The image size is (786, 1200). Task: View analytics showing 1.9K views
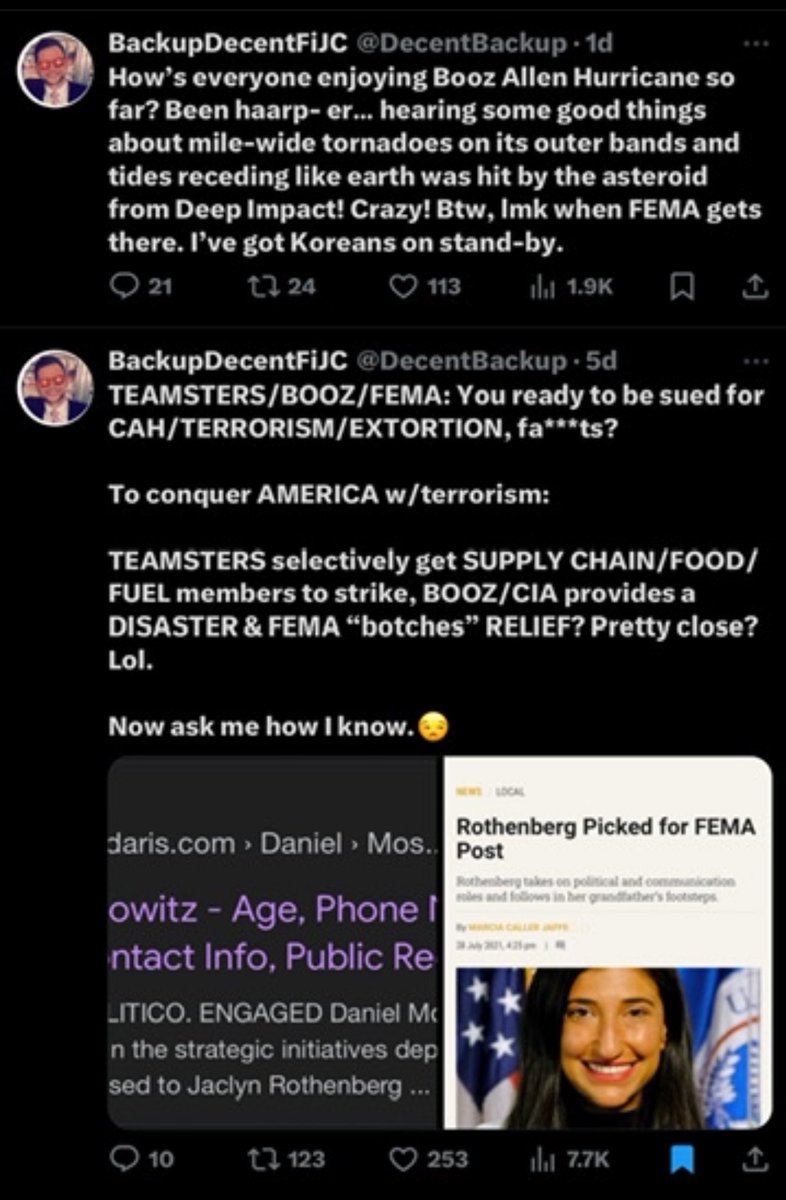point(540,287)
